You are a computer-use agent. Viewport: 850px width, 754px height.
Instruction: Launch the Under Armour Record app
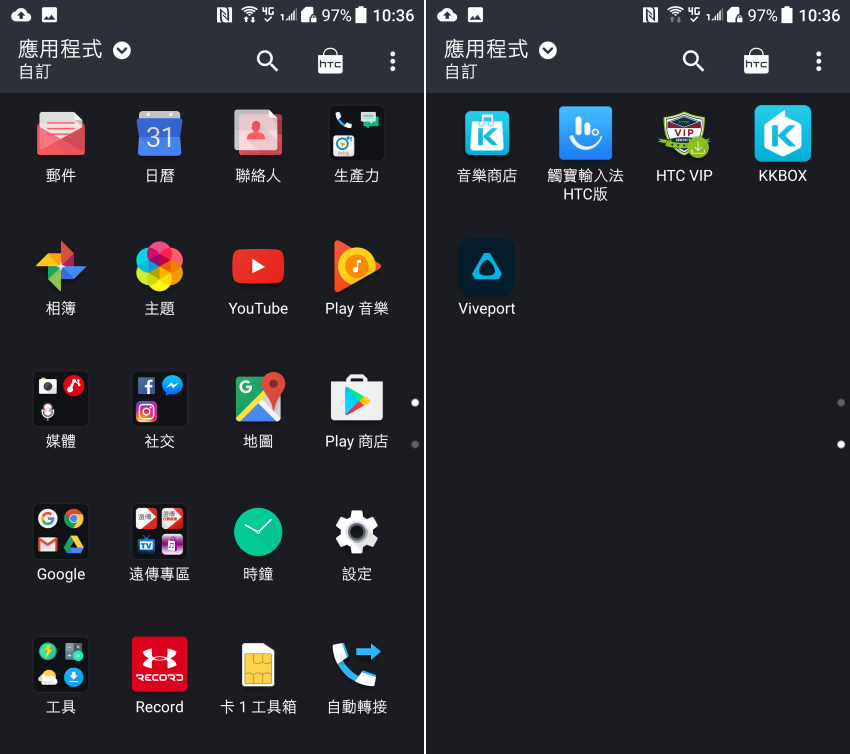159,664
